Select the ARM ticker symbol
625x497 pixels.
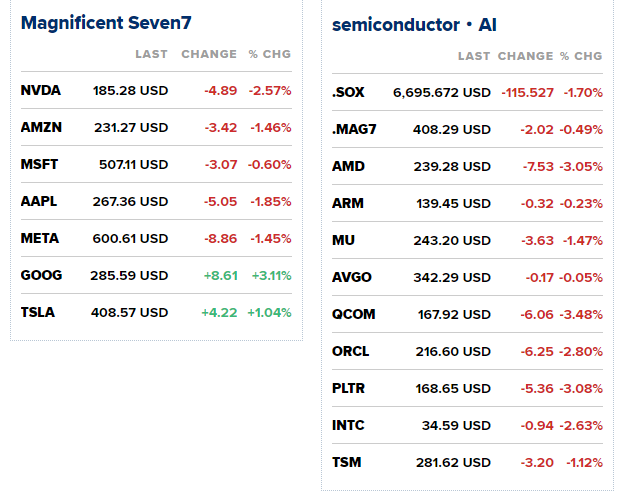pos(347,203)
